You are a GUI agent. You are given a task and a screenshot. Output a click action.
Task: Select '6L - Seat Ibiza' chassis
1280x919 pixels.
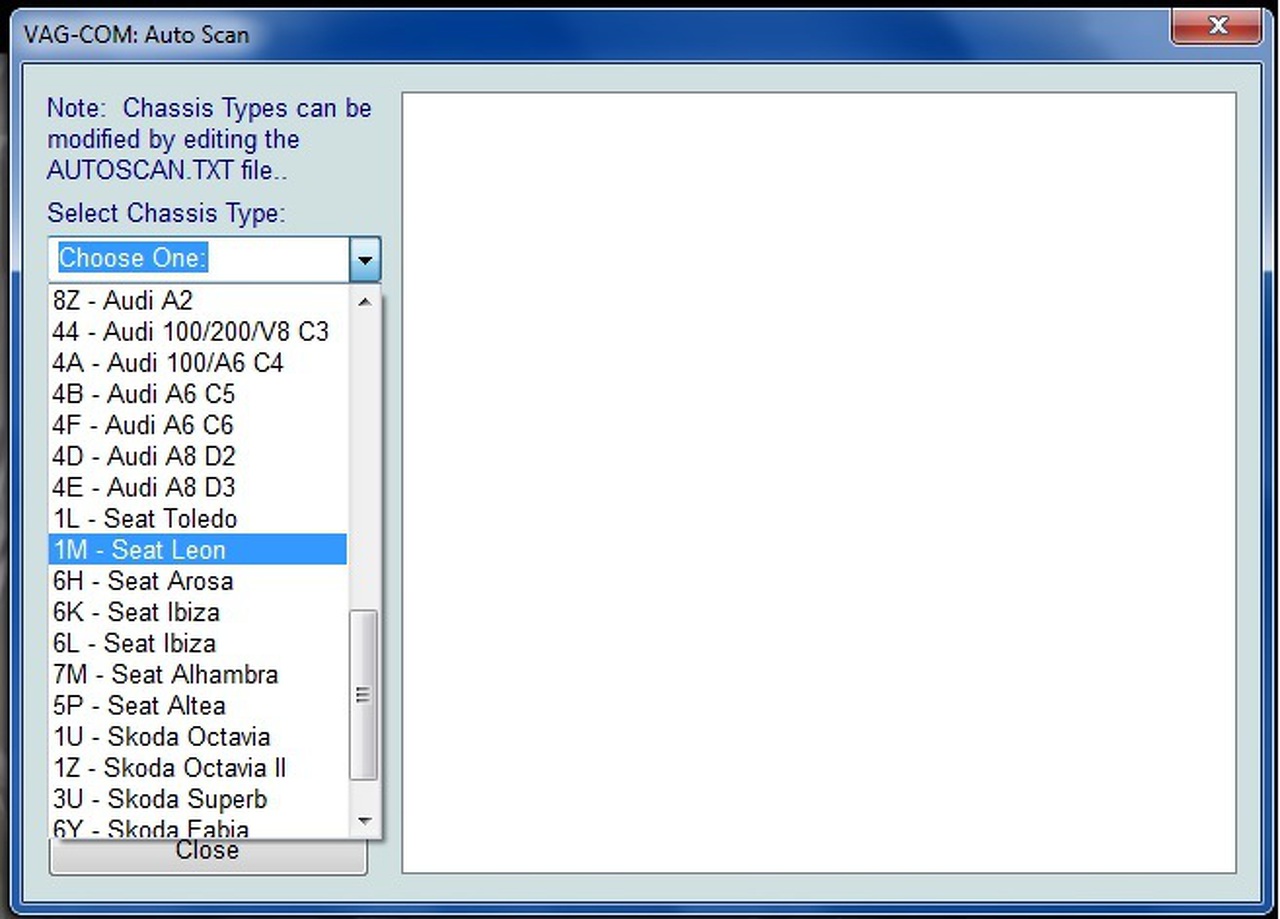point(199,642)
